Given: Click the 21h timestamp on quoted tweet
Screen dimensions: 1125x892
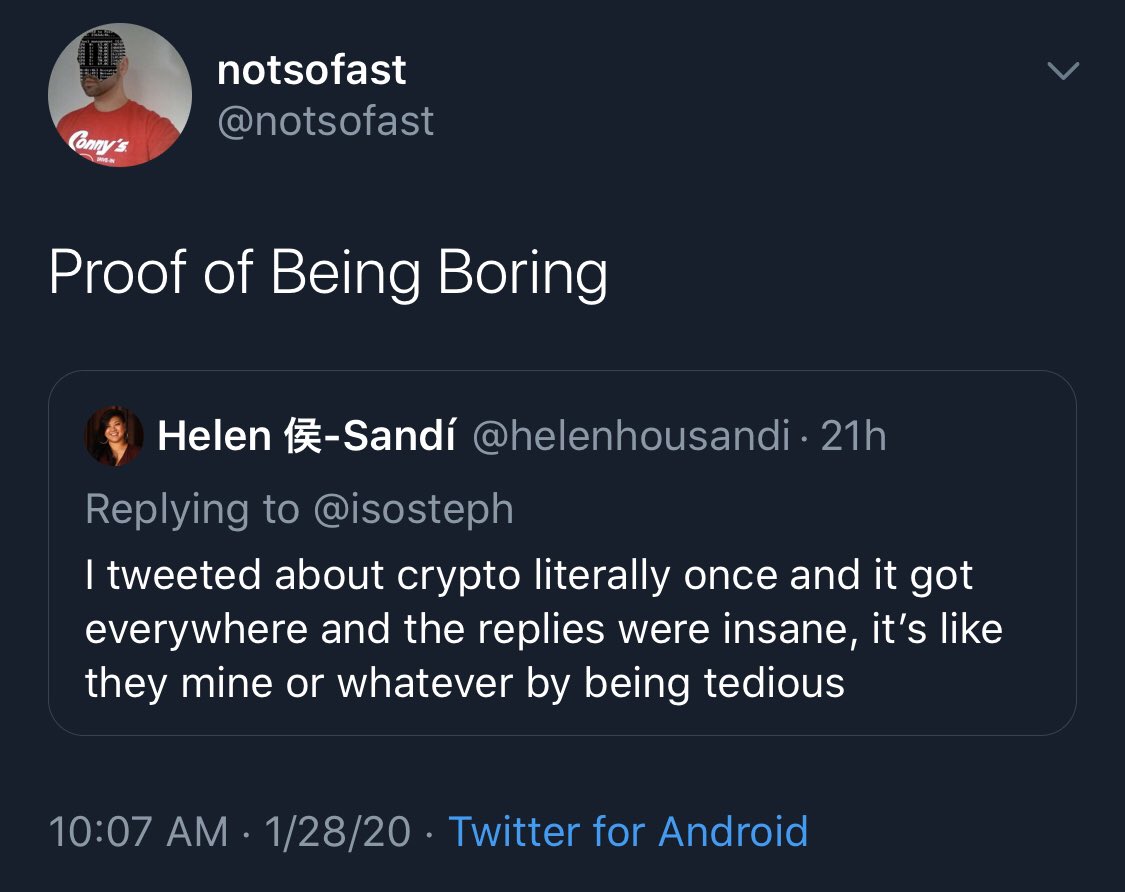Looking at the screenshot, I should 853,436.
